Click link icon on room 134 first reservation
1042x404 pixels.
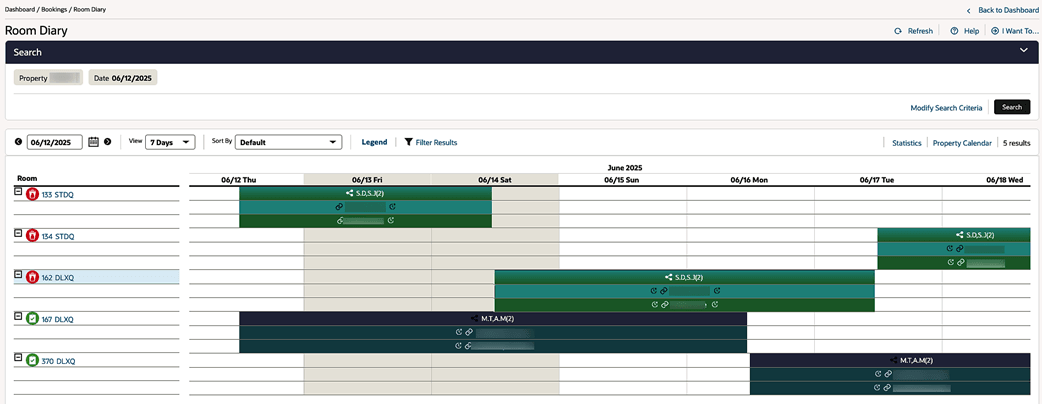pos(960,249)
